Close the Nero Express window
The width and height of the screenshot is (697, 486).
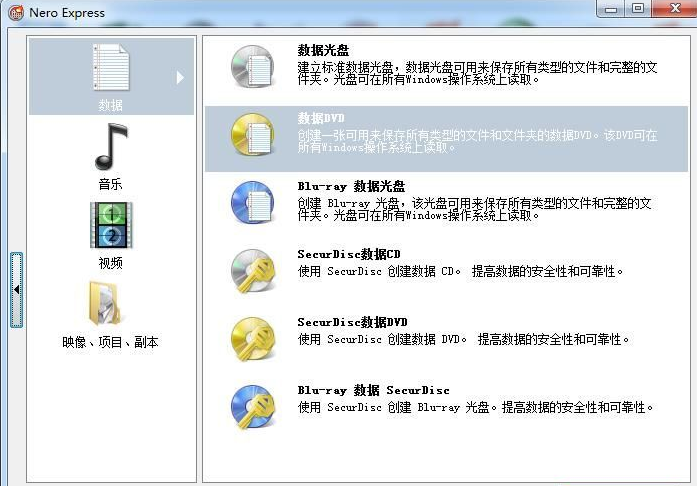pyautogui.click(x=674, y=8)
